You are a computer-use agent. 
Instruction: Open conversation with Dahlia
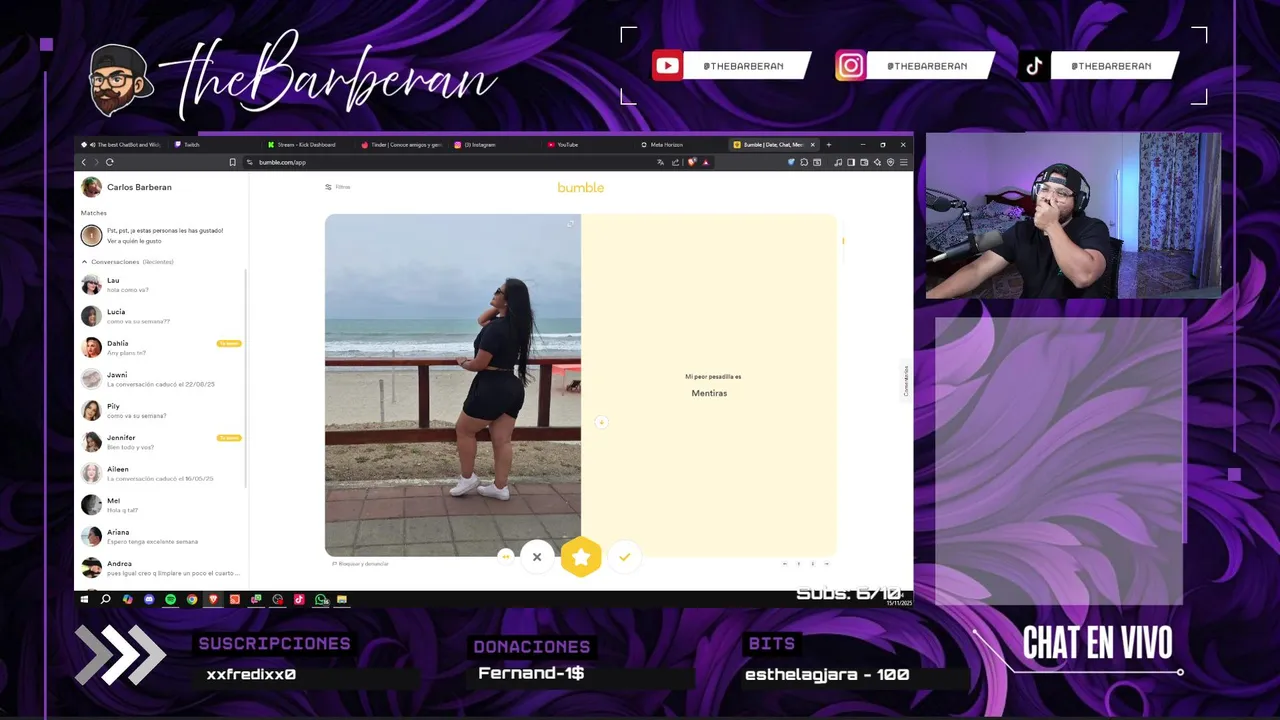161,348
